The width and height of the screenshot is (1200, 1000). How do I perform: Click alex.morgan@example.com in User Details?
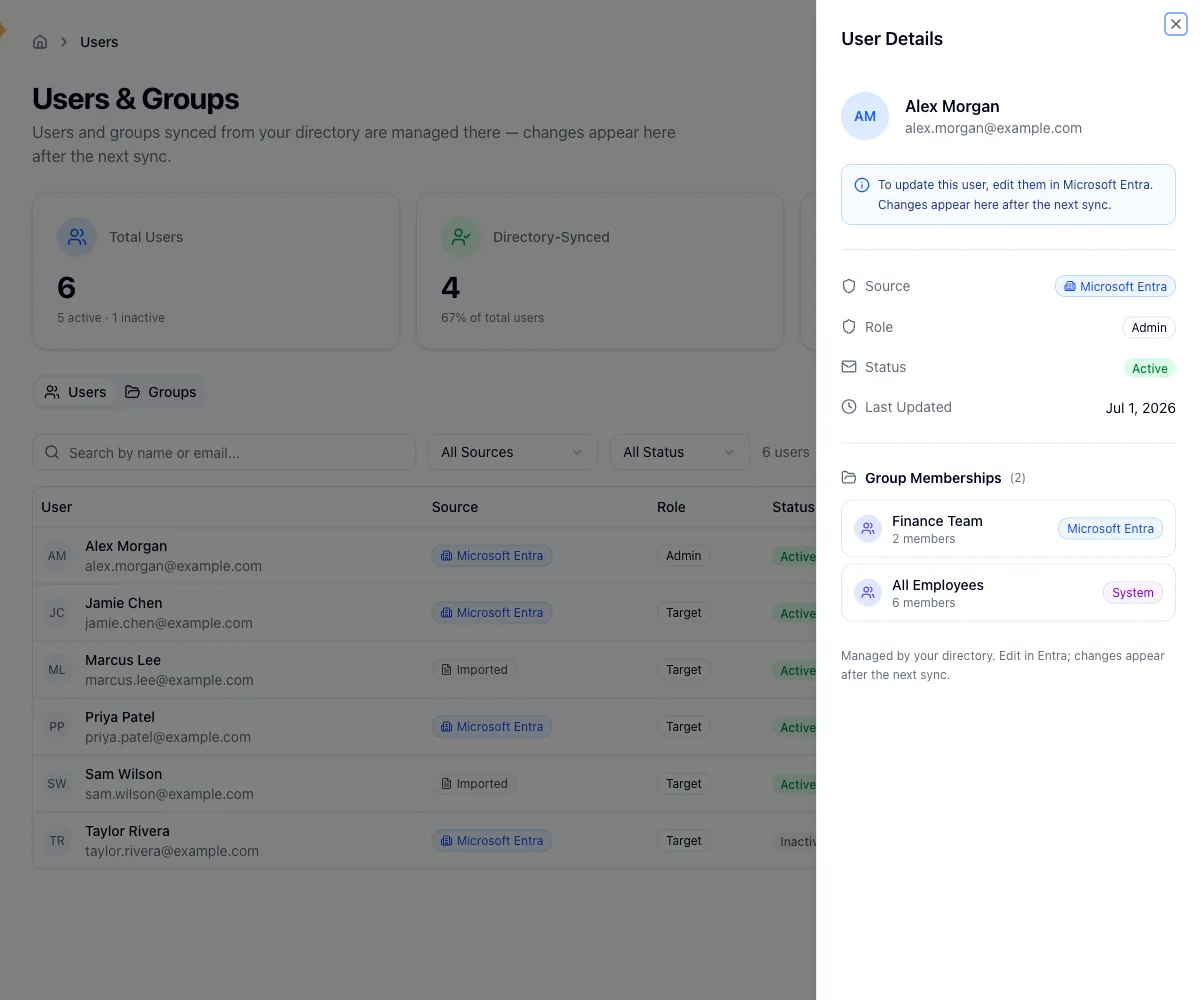point(993,128)
